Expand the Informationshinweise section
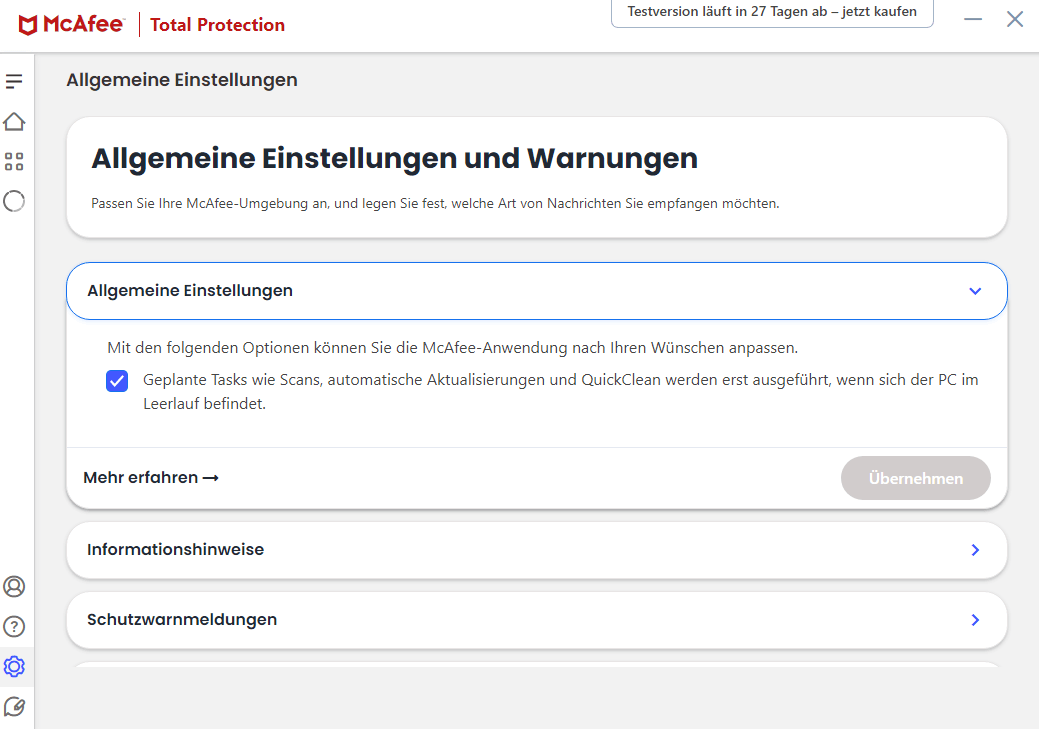 (537, 550)
